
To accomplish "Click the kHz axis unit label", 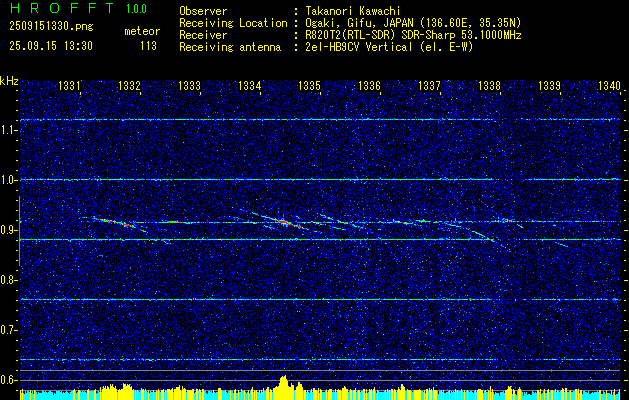I will click(9, 81).
